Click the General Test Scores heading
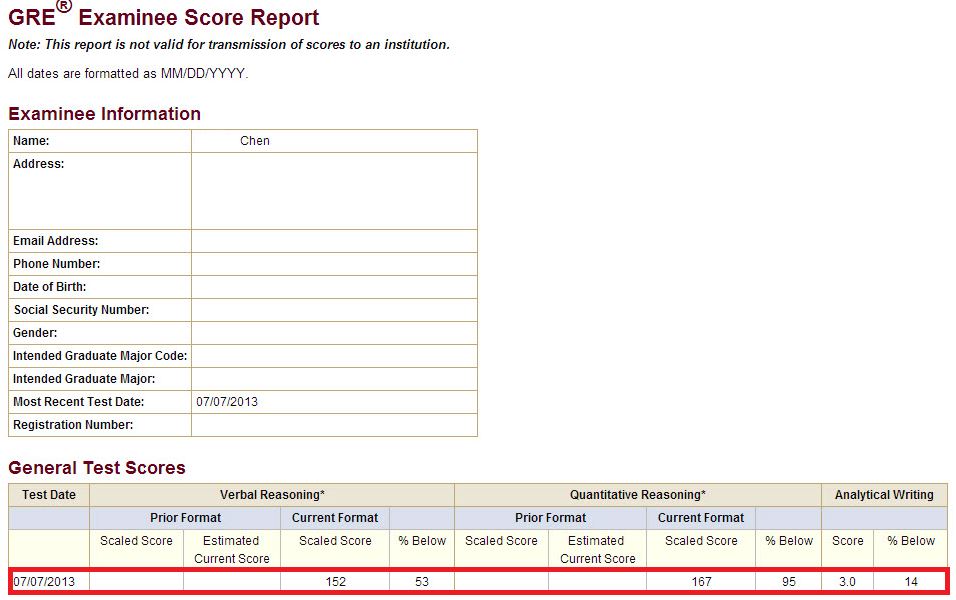The width and height of the screenshot is (956, 600). [x=97, y=468]
